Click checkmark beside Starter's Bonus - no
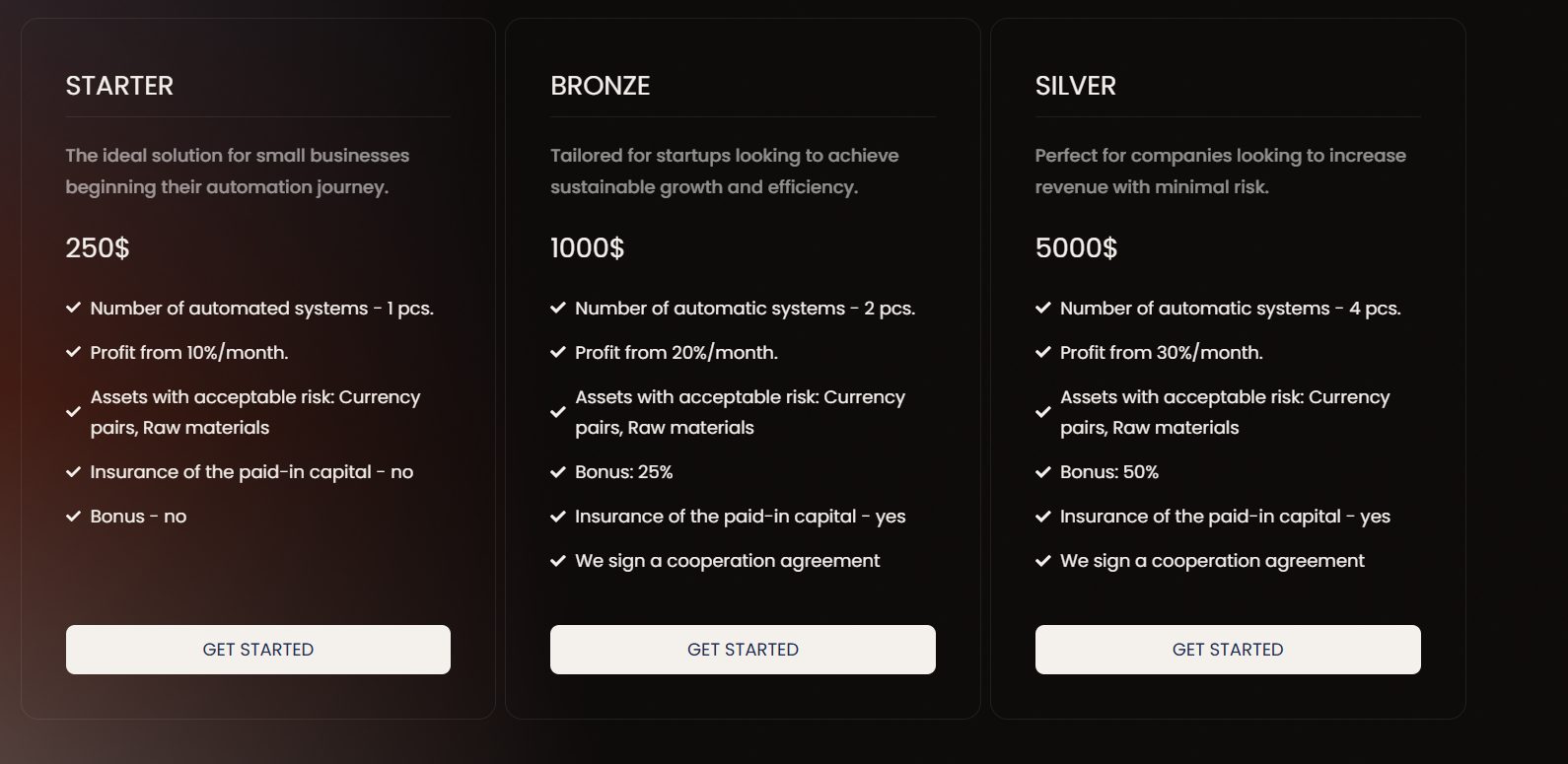 click(73, 516)
